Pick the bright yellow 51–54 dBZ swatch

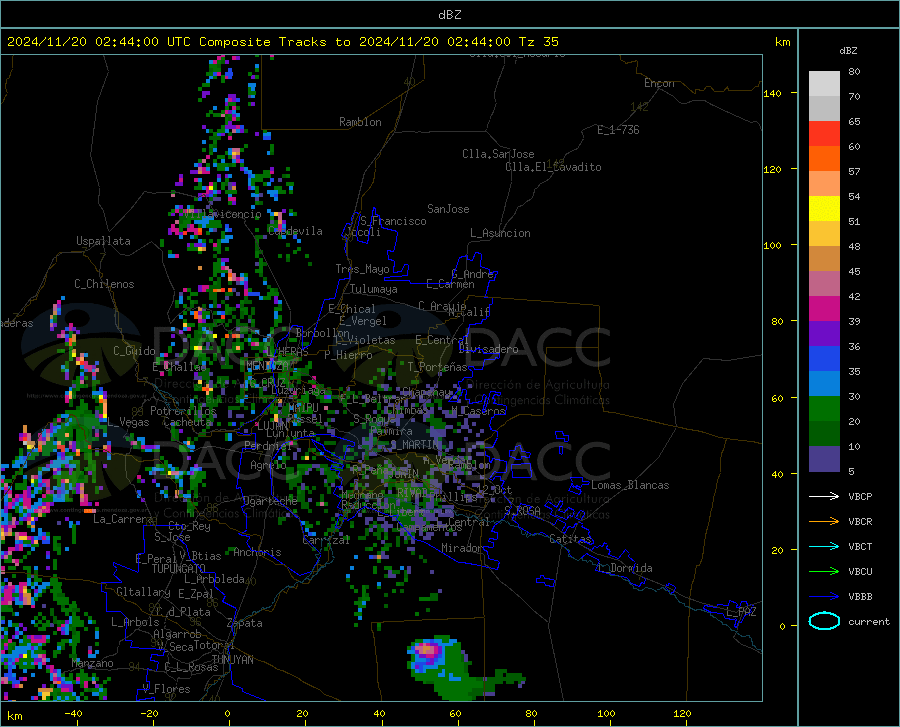click(824, 209)
